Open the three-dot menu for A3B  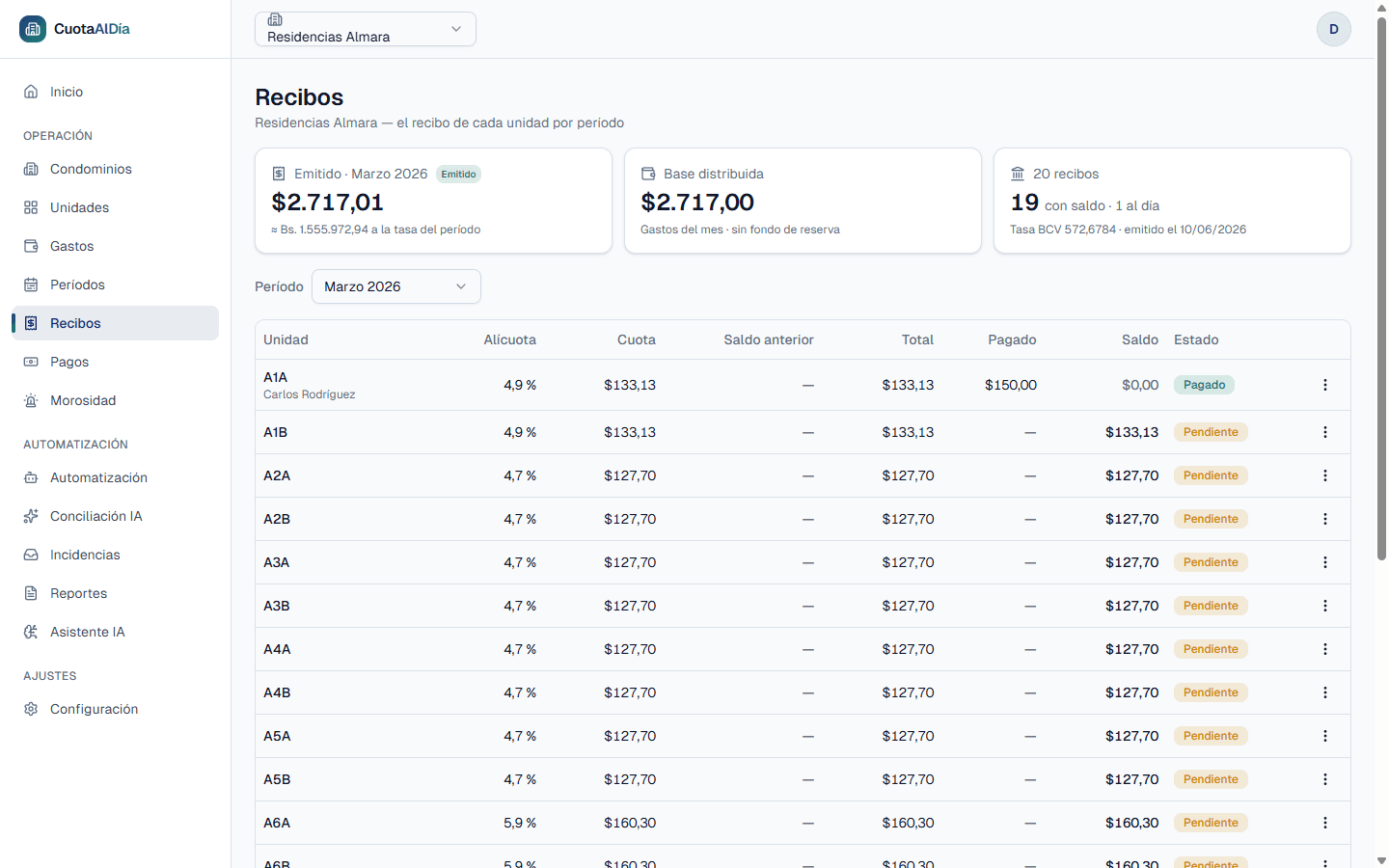click(1325, 606)
